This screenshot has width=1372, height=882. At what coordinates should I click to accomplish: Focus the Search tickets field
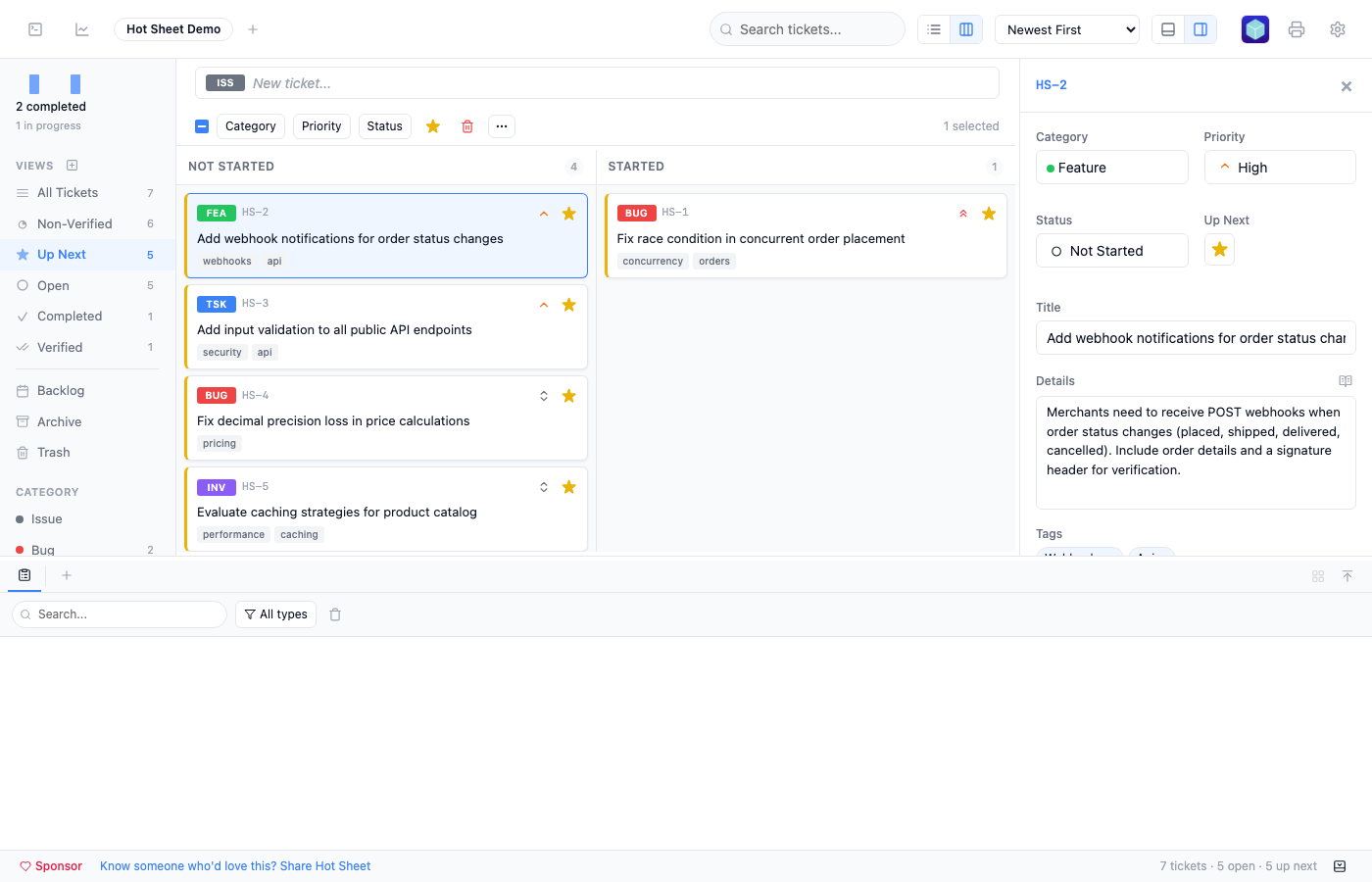(808, 29)
